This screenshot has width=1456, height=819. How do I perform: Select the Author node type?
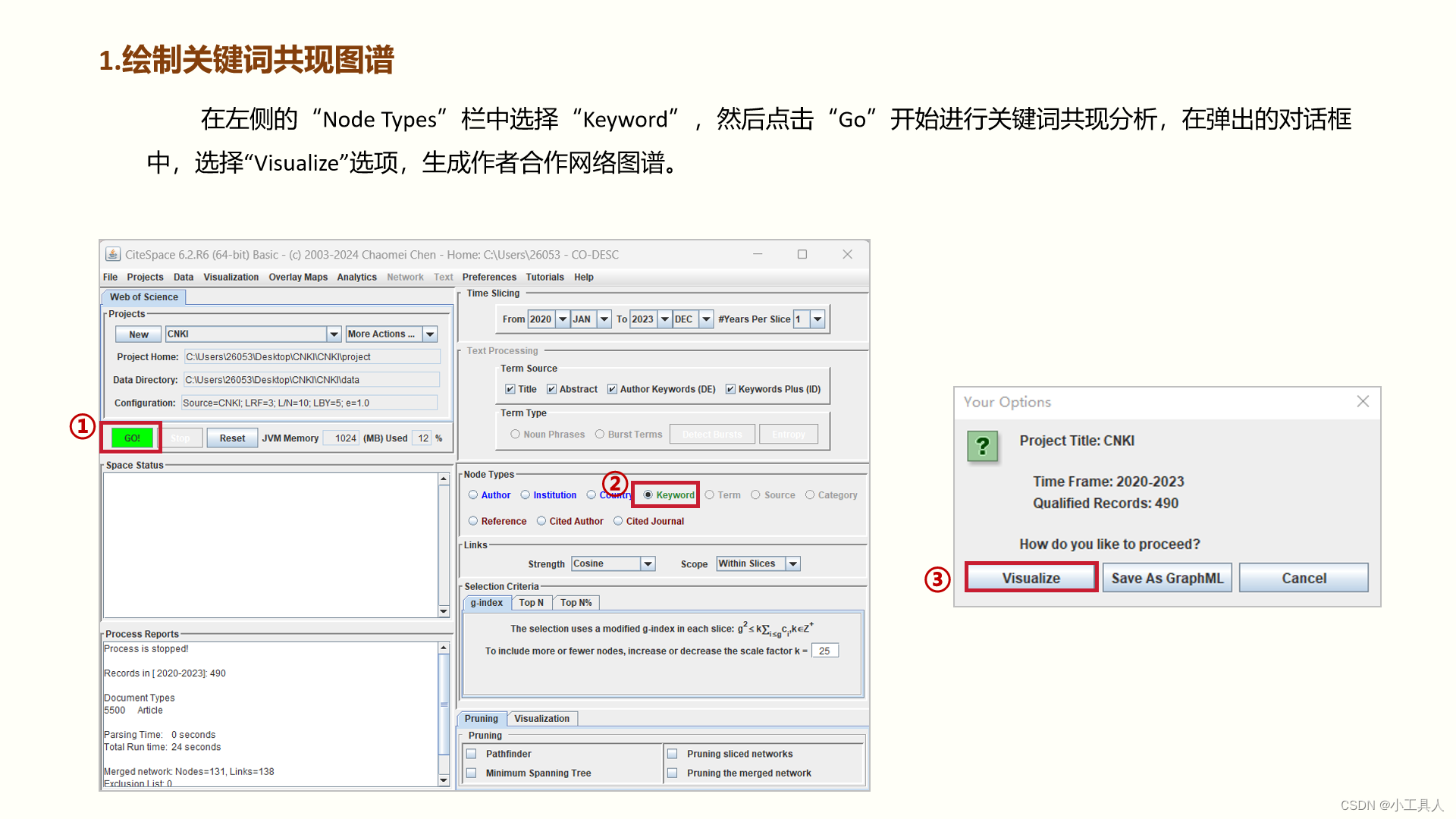coord(473,495)
